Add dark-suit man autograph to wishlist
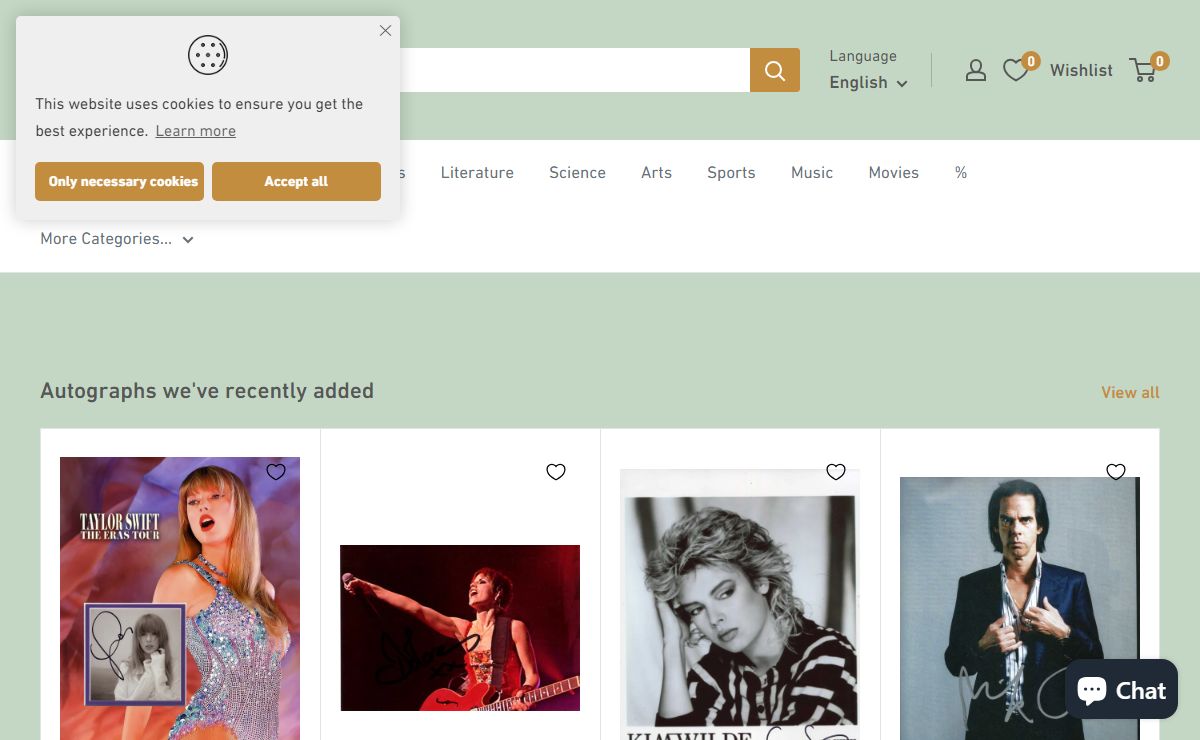Viewport: 1200px width, 740px height. pos(1116,472)
